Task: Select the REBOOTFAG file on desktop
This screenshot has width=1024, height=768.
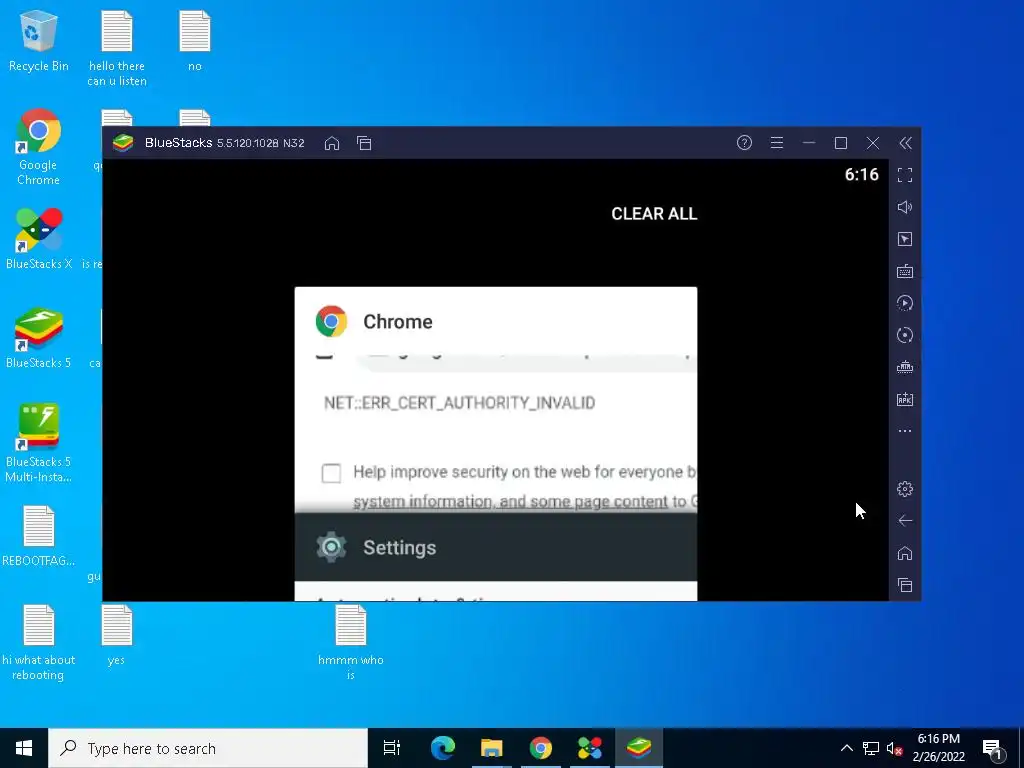Action: click(39, 536)
